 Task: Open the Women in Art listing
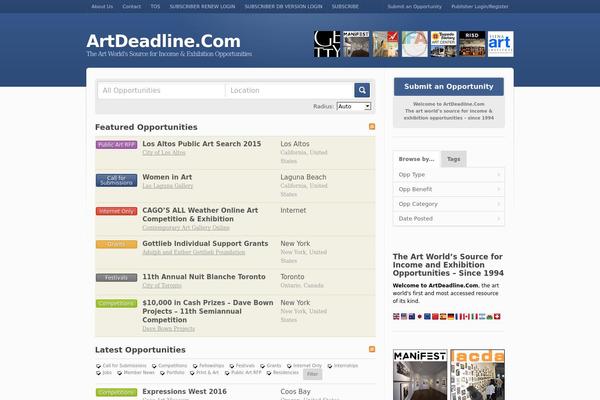click(x=167, y=177)
